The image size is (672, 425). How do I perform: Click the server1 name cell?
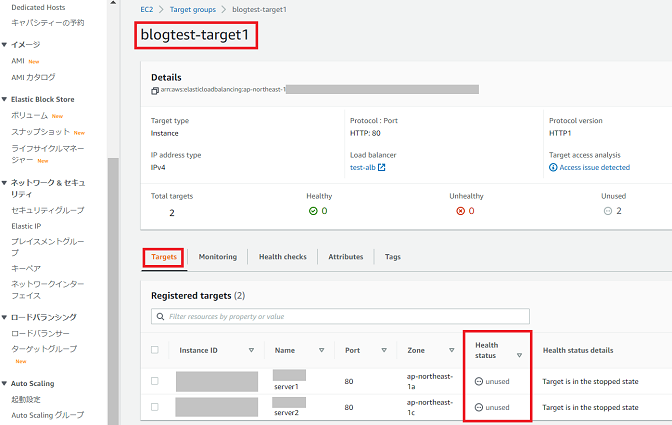pyautogui.click(x=286, y=386)
